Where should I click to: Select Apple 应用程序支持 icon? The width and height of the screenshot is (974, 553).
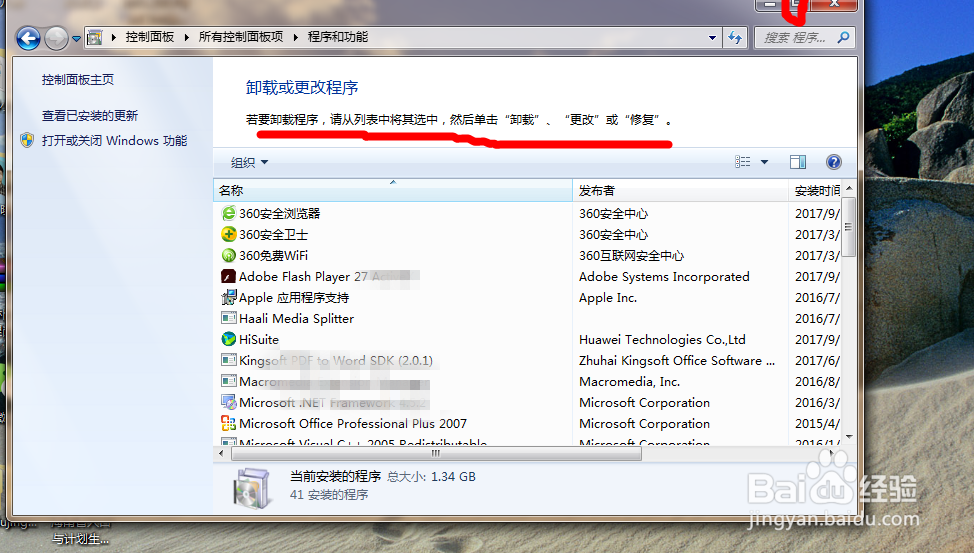tap(229, 297)
